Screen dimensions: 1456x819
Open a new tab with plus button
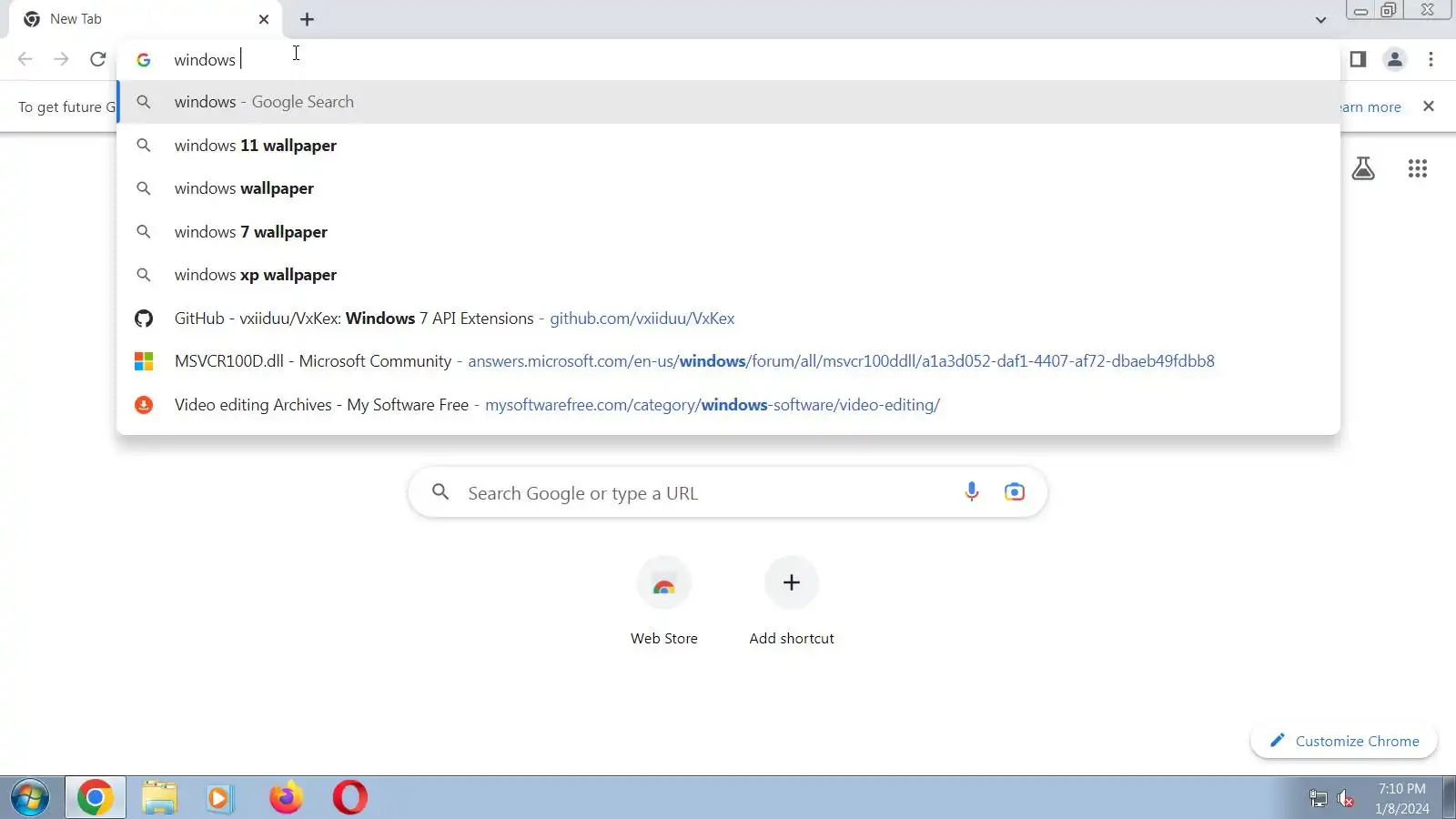click(308, 19)
